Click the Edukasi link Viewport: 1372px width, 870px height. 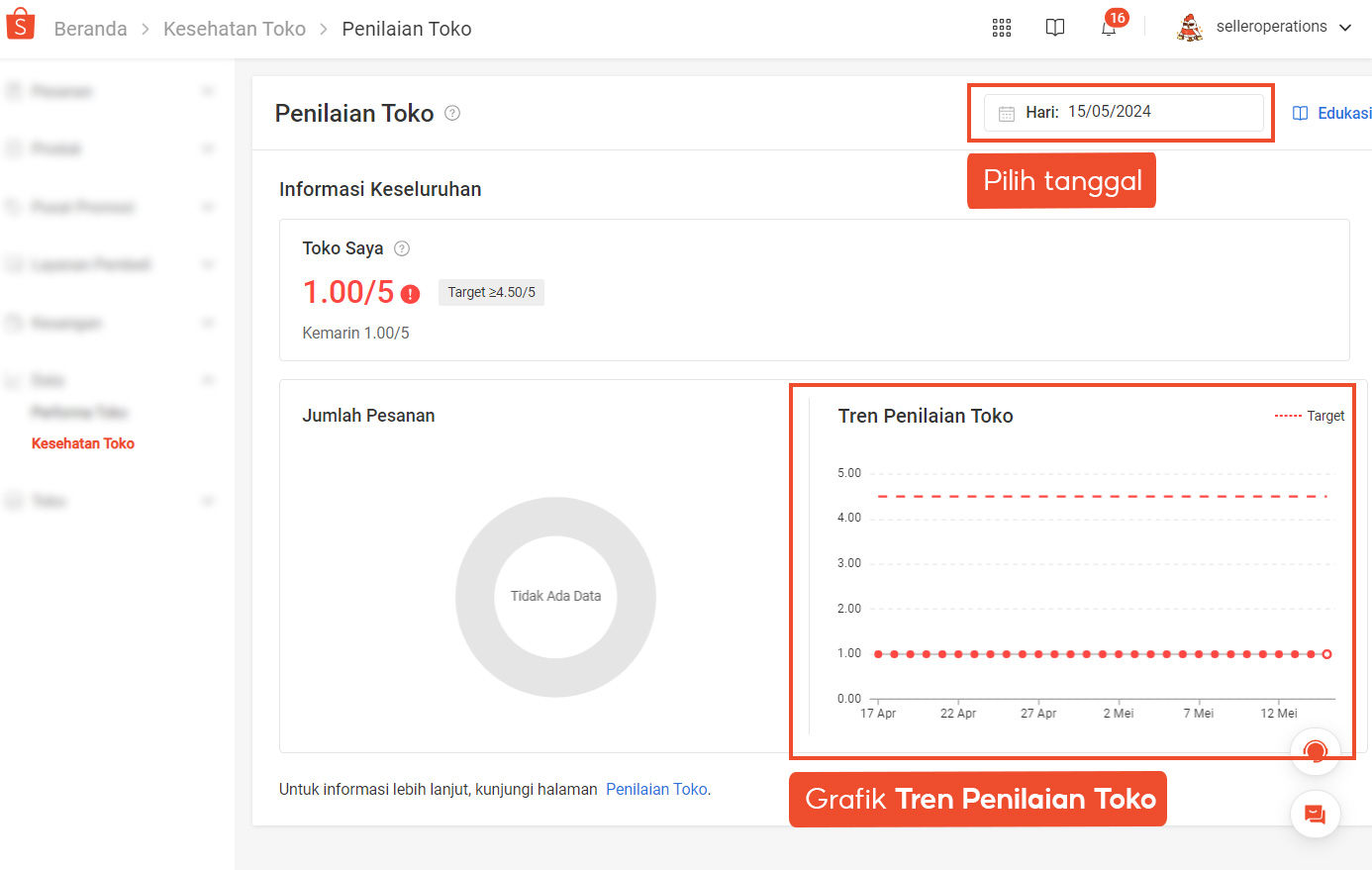pyautogui.click(x=1342, y=113)
